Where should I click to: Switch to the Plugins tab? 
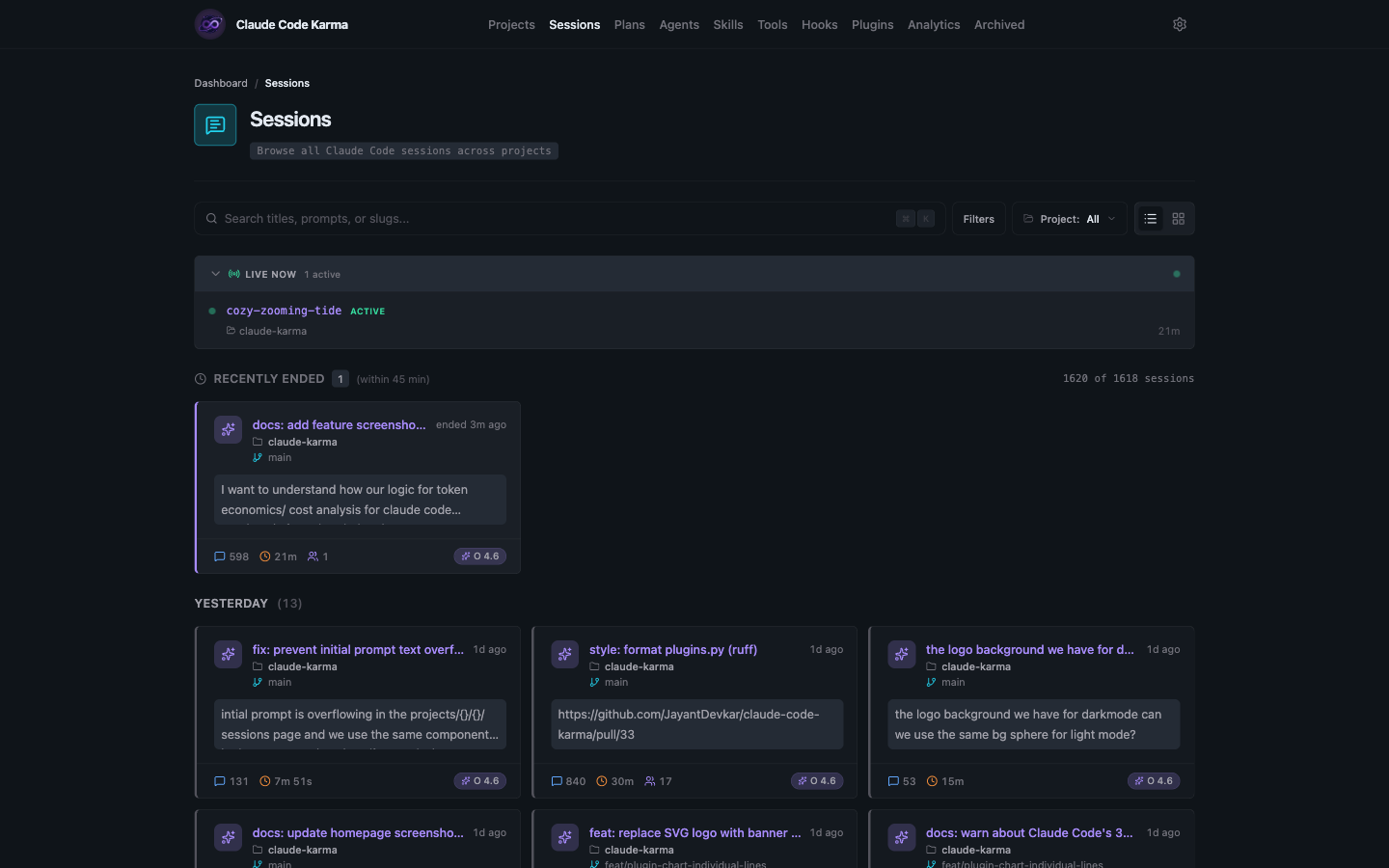pyautogui.click(x=872, y=24)
